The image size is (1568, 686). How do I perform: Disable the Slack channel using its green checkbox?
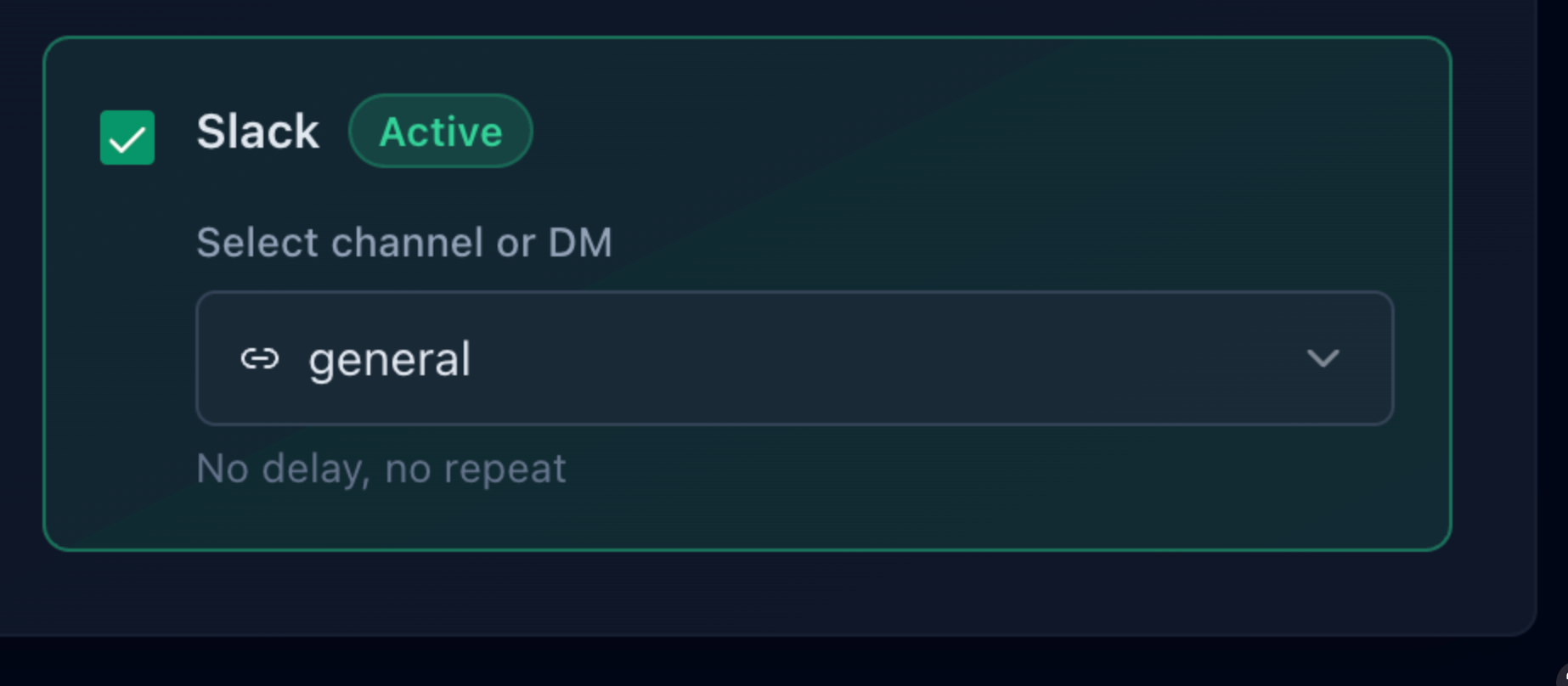[127, 137]
